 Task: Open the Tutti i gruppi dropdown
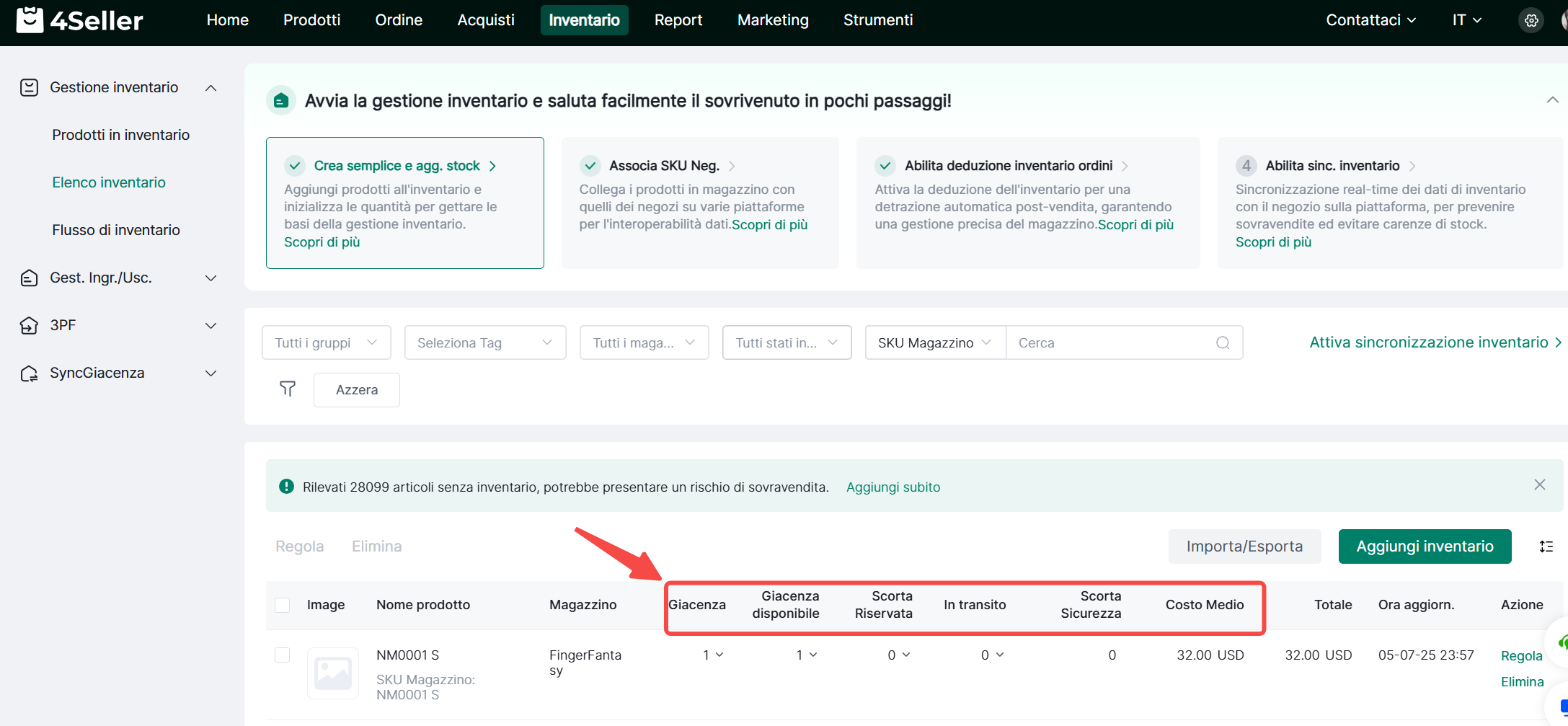(x=326, y=342)
